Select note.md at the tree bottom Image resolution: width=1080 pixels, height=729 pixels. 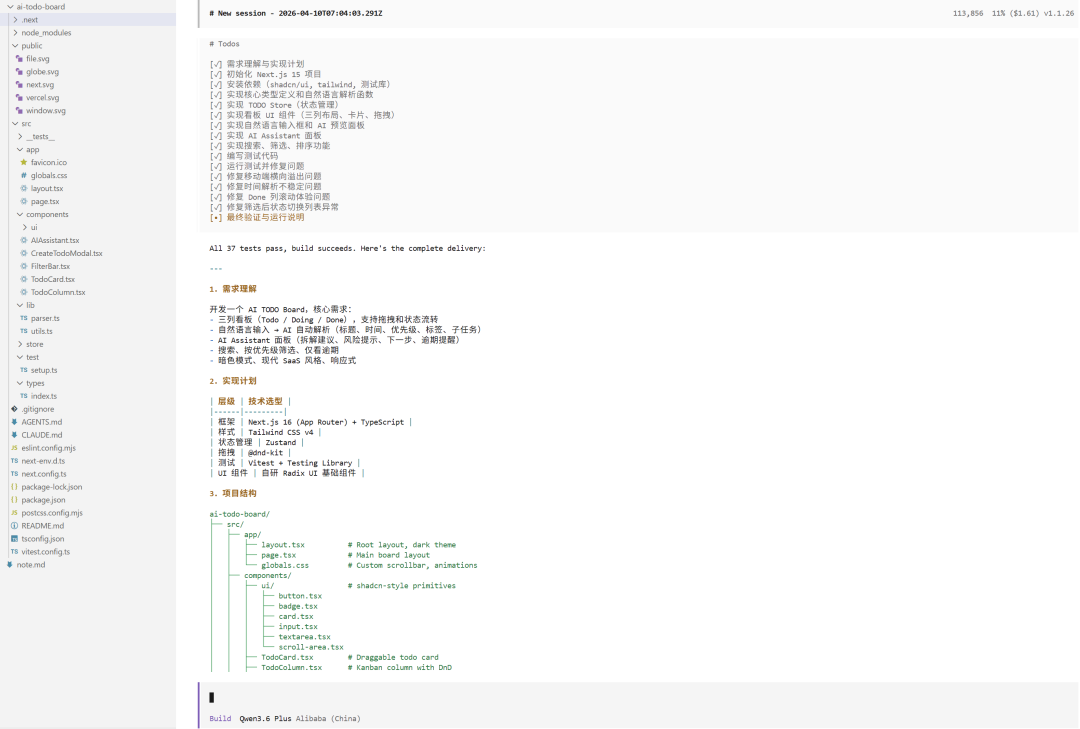point(31,564)
